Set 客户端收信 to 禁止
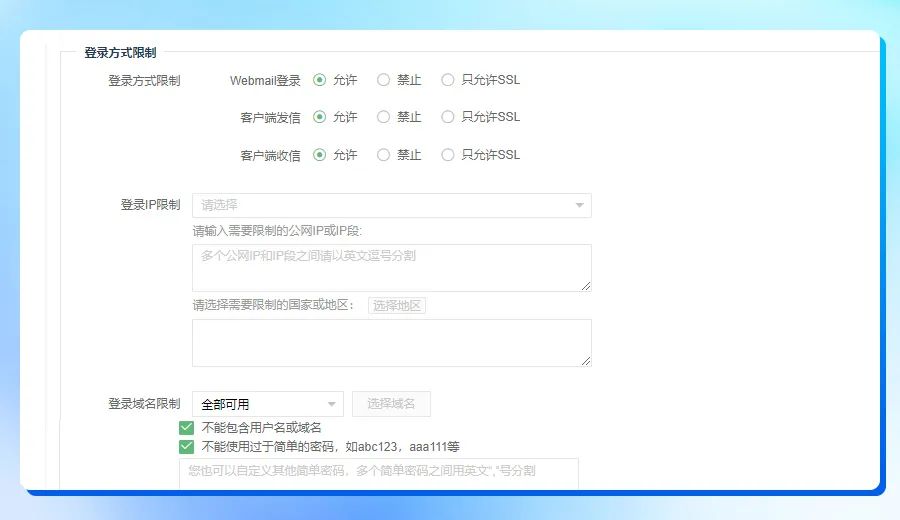The height and width of the screenshot is (520, 900). (384, 155)
